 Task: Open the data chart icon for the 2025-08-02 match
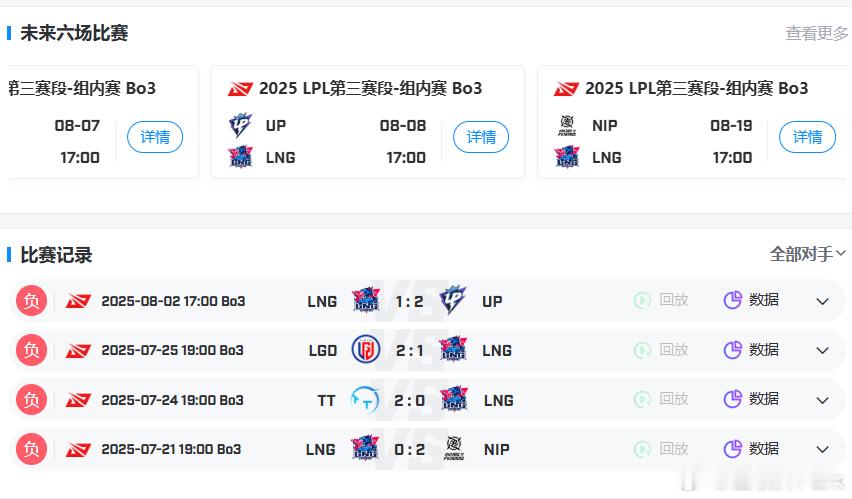pos(732,300)
